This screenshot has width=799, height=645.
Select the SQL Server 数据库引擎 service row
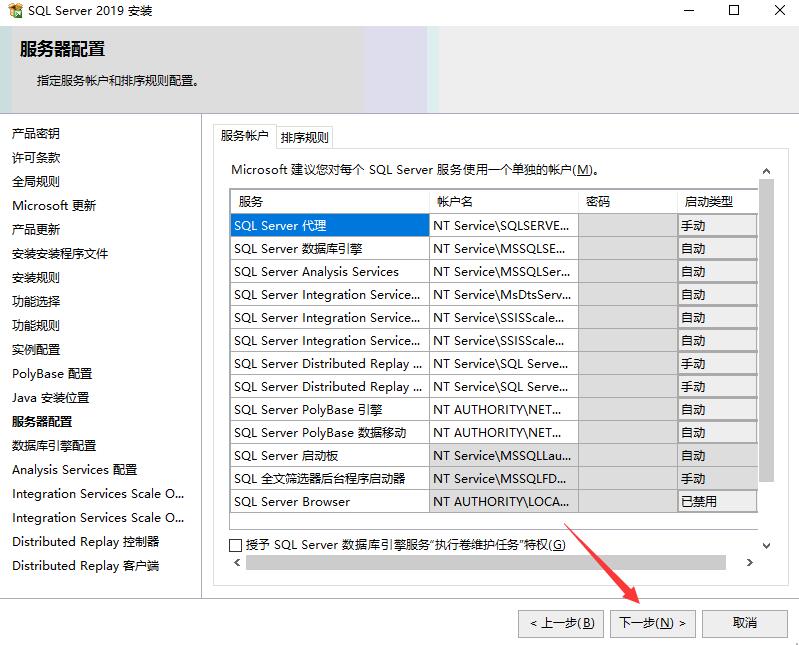pos(330,249)
